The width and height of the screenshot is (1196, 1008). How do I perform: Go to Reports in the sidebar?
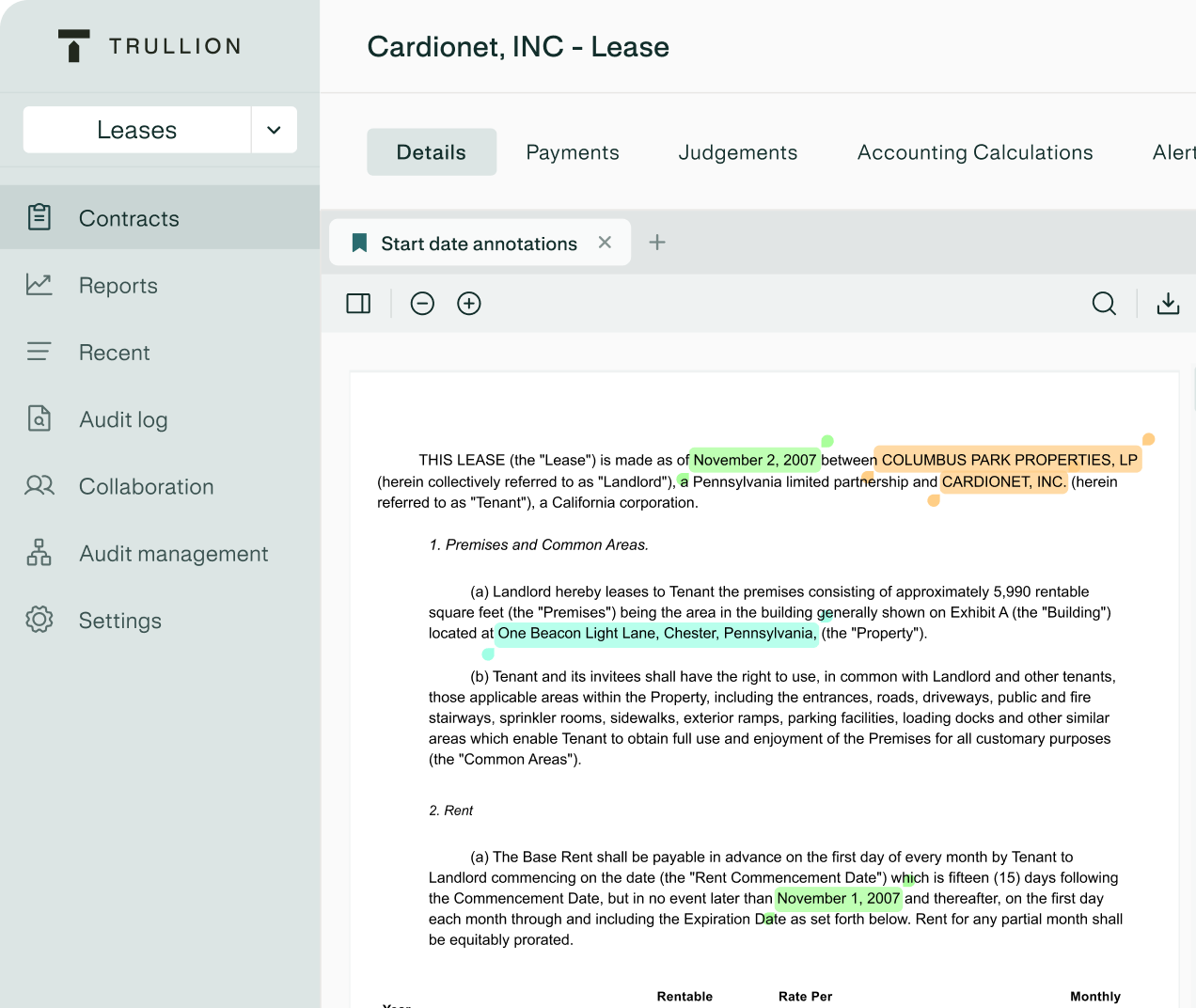point(118,286)
